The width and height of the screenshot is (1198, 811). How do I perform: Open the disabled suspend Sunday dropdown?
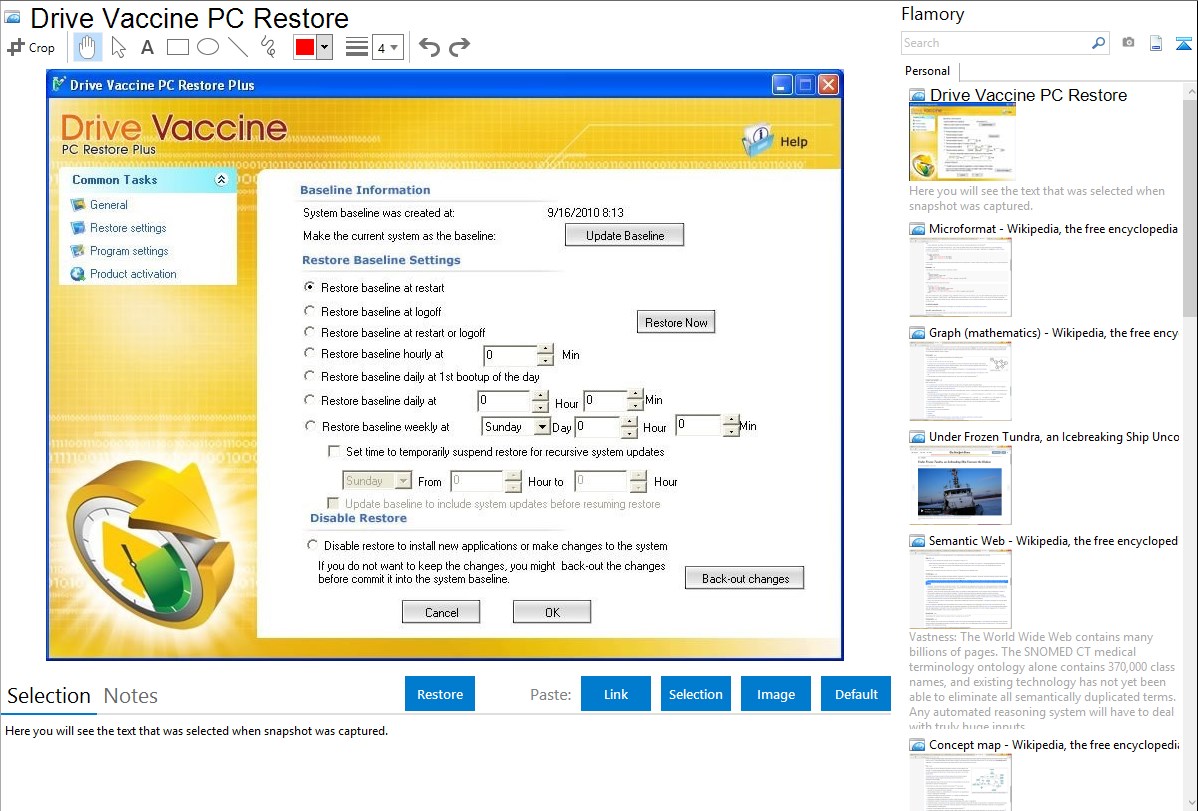pos(403,481)
